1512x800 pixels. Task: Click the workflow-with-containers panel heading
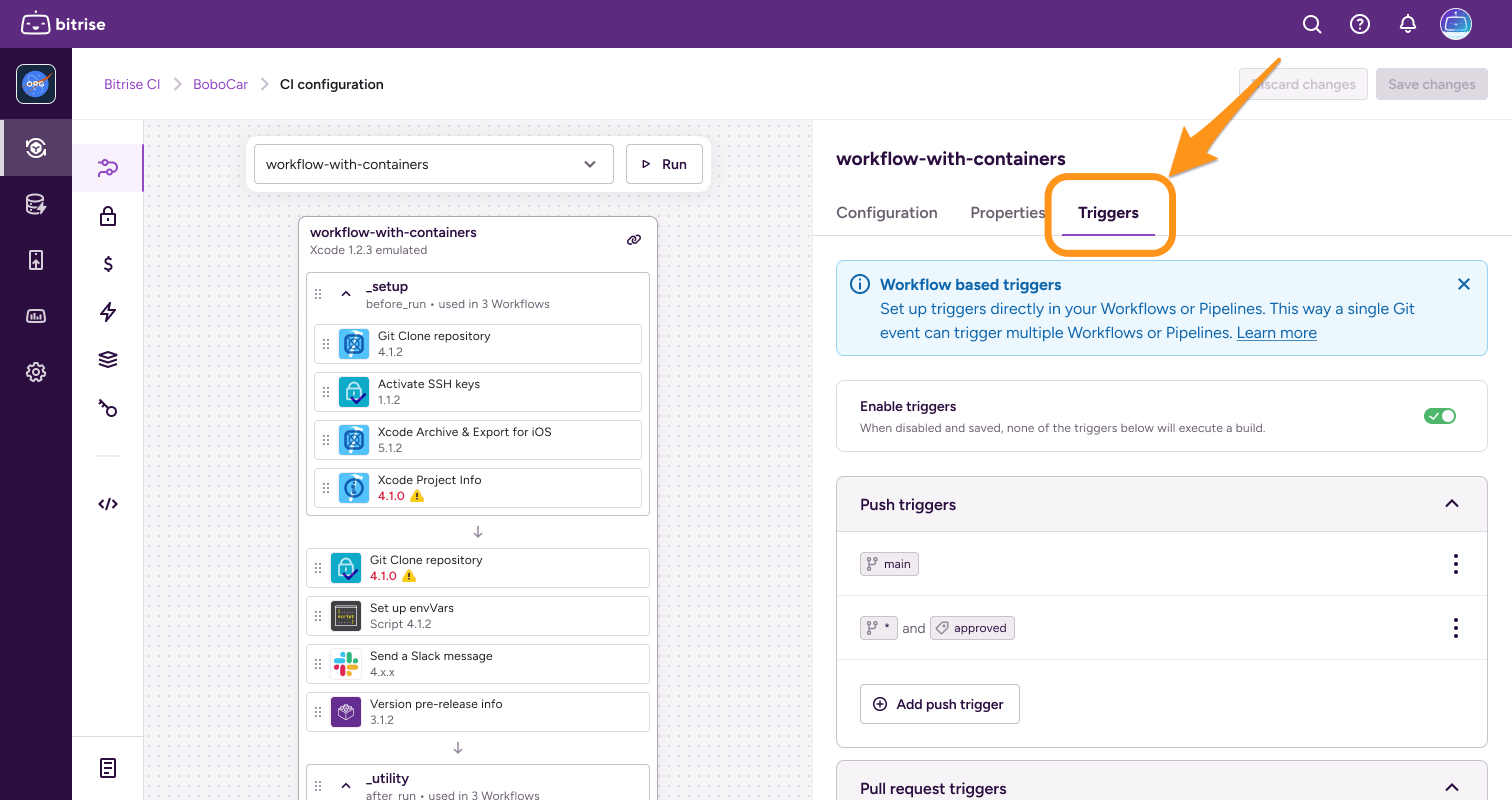951,158
